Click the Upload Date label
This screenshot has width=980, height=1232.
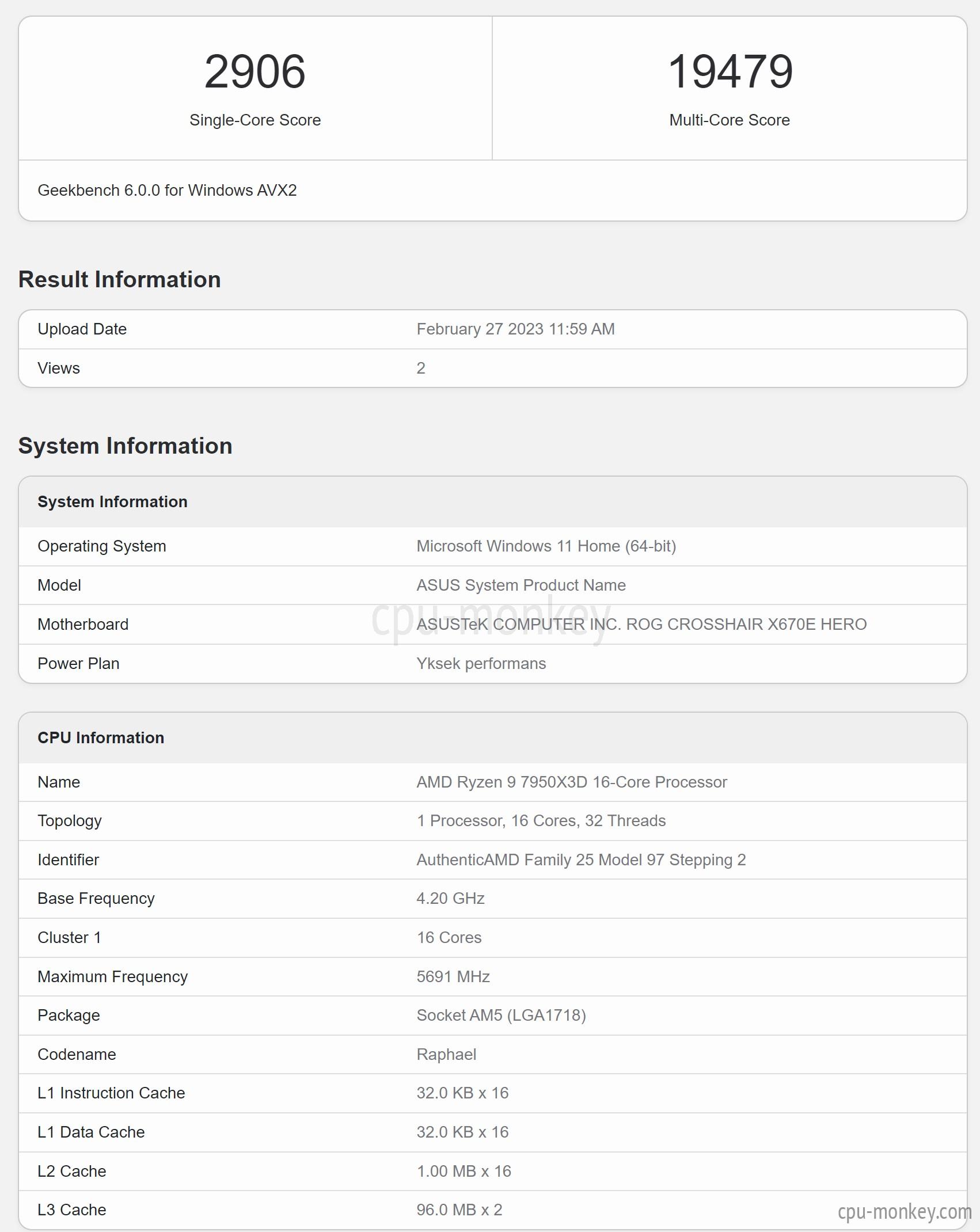[82, 329]
